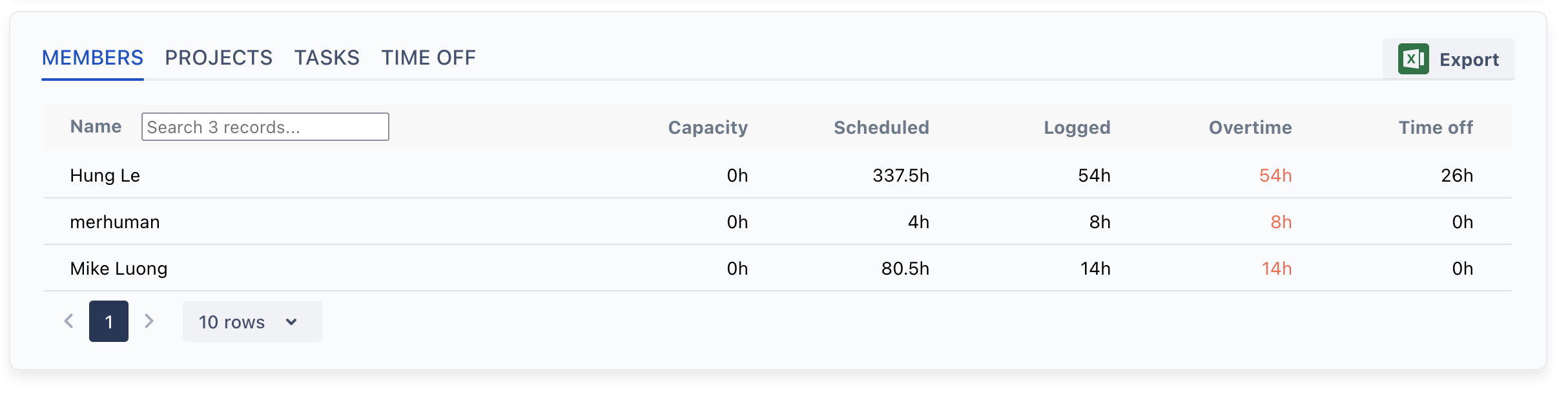Focus the Search 3 records field
Screen dimensions: 1568x393
tap(265, 127)
